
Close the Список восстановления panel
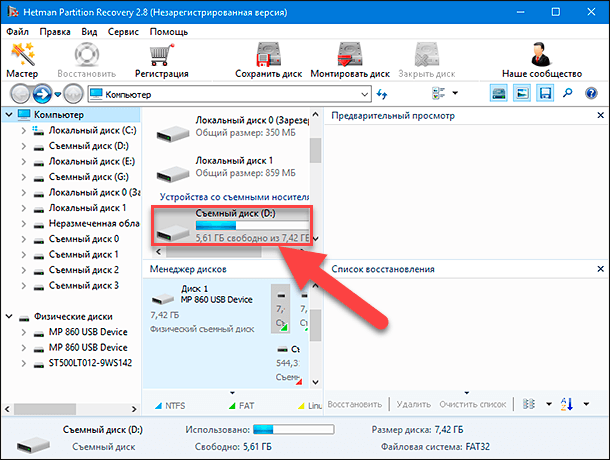tap(600, 269)
